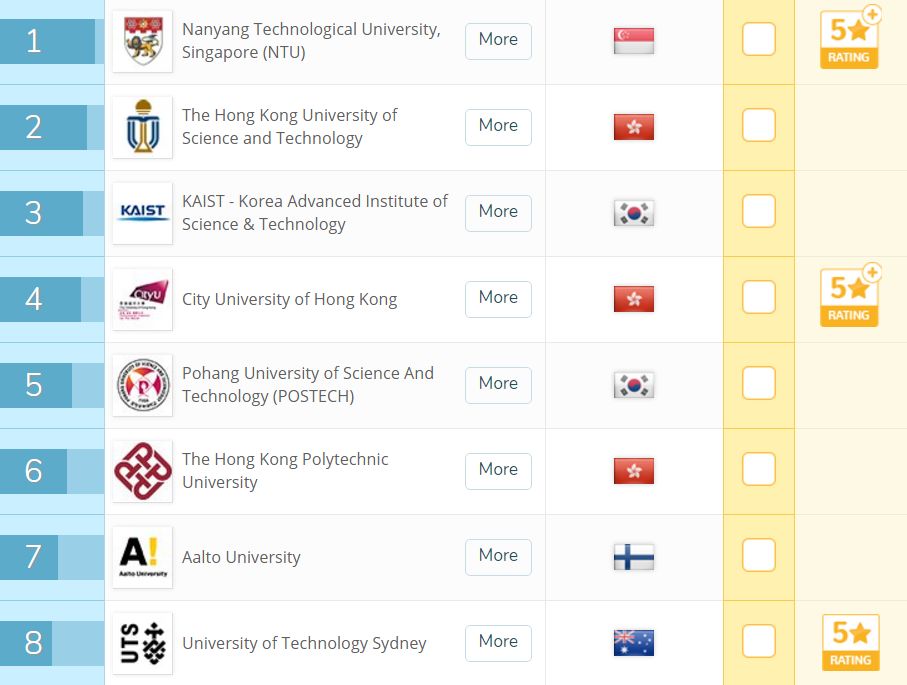This screenshot has width=907, height=685.
Task: Click the rank 1 score bar
Action: tap(48, 41)
